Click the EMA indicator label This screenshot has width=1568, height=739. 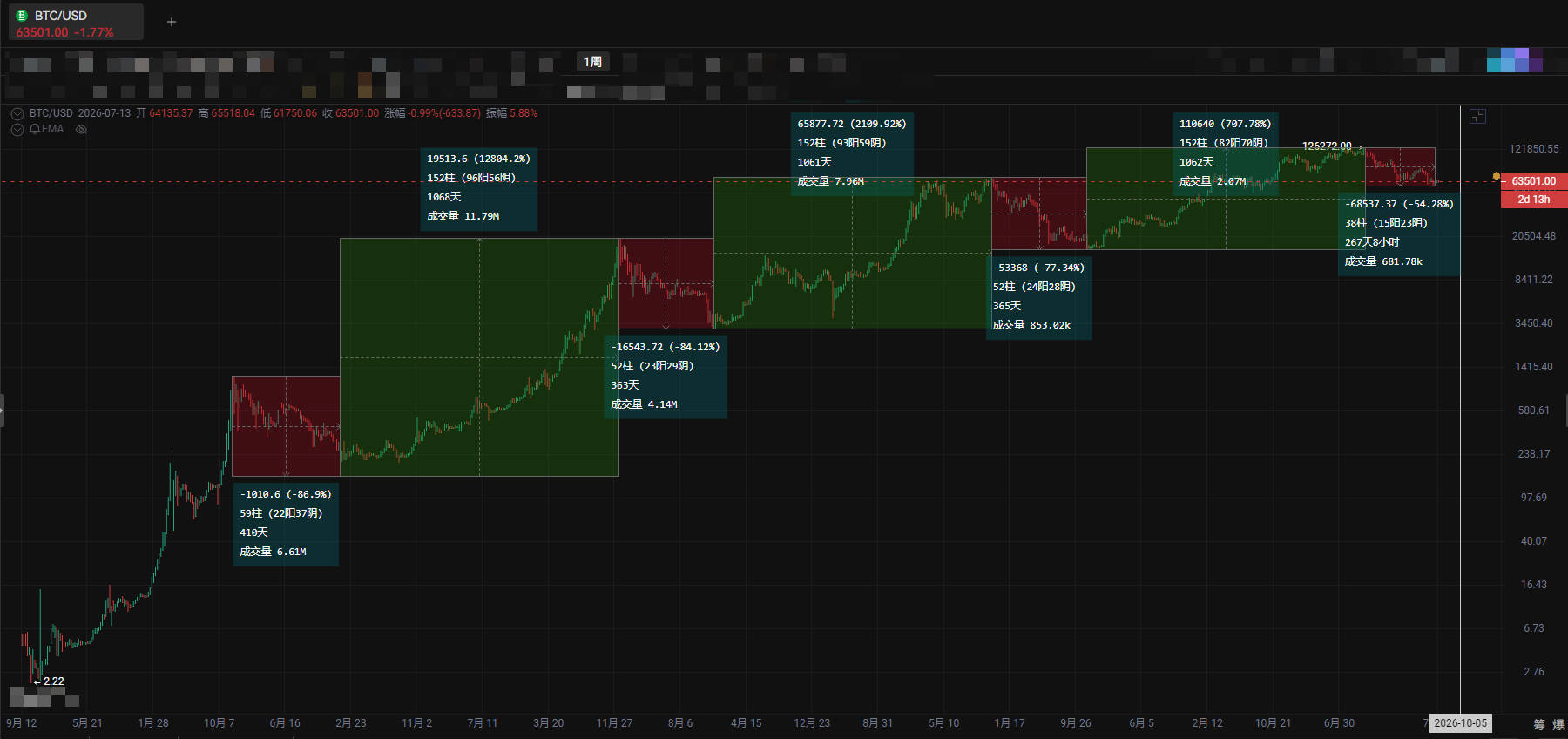click(x=52, y=129)
